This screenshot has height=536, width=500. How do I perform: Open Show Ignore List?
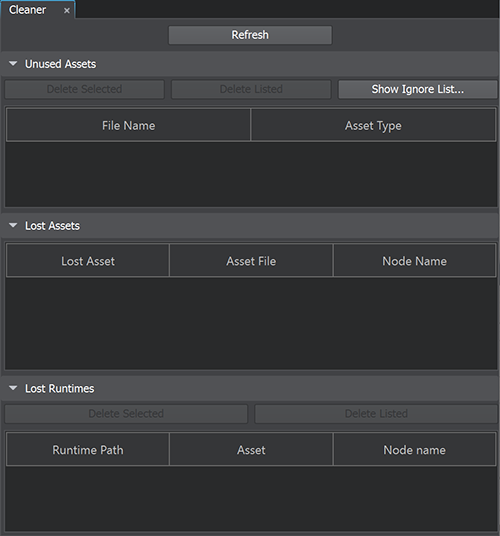pyautogui.click(x=418, y=89)
